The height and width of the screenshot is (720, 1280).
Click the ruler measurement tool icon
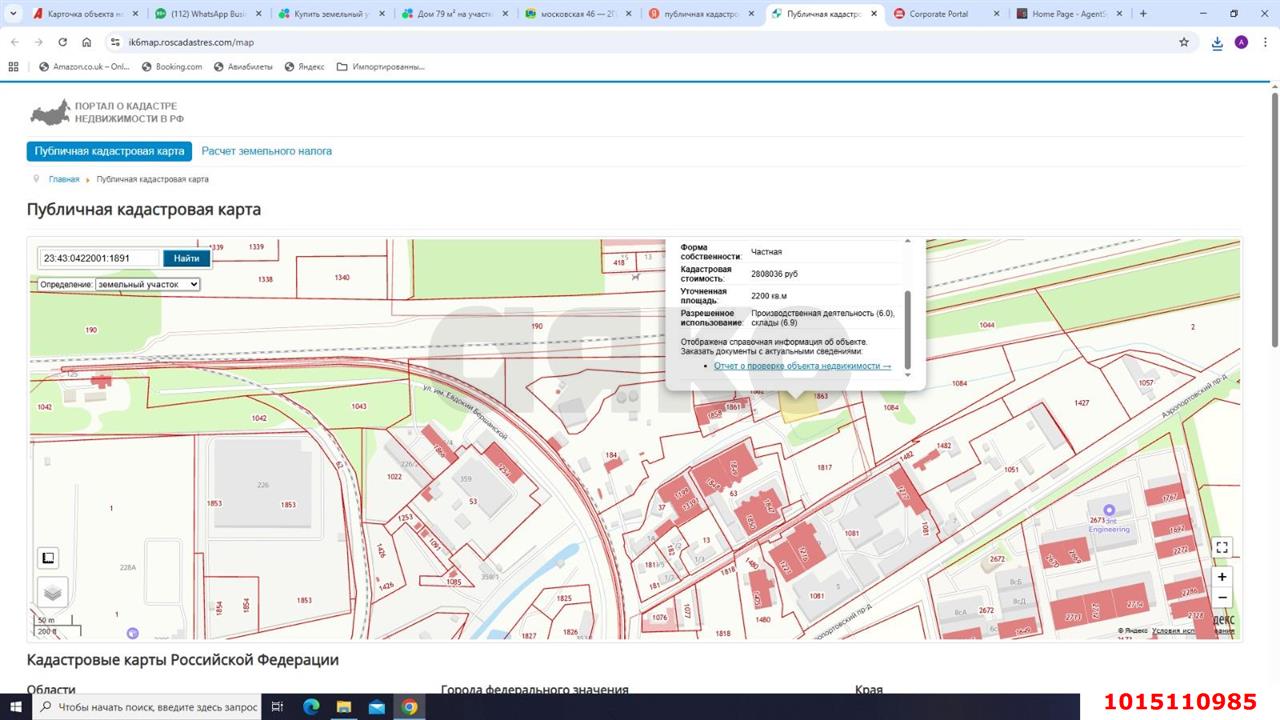coord(48,558)
